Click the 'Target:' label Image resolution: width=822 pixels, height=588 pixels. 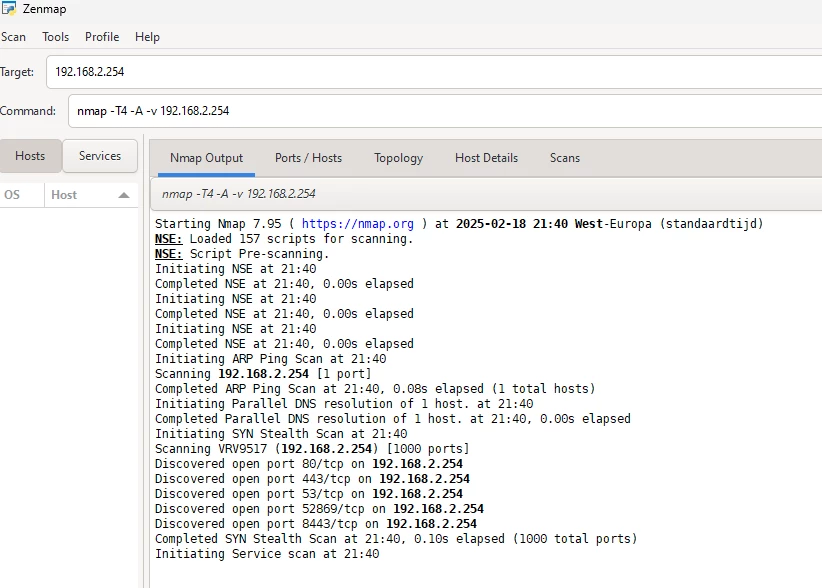pos(17,72)
